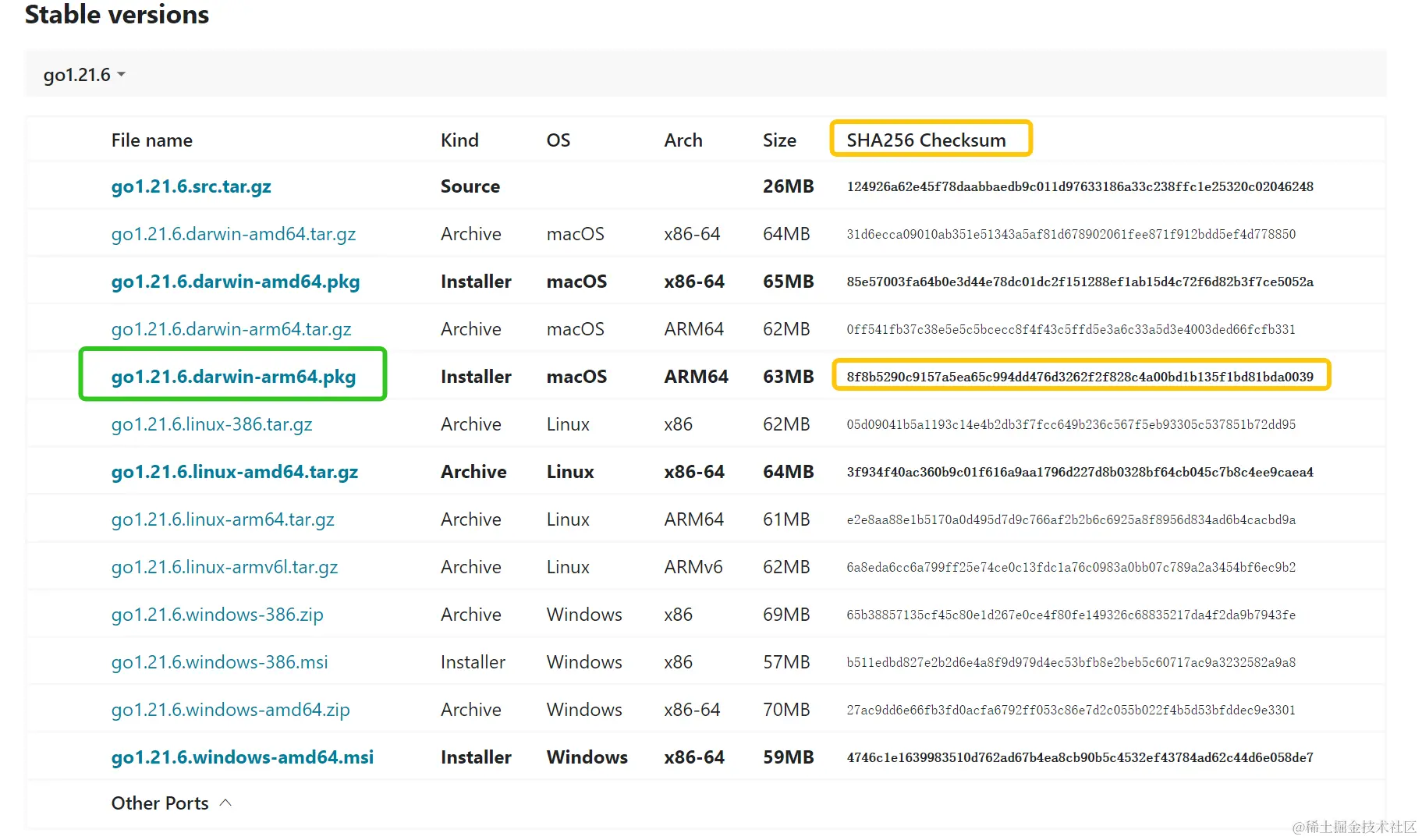This screenshot has width=1422, height=840.
Task: Click the Kind column header
Action: pos(459,140)
